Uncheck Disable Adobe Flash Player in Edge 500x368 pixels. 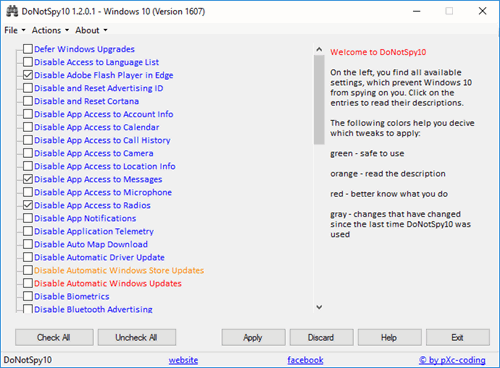pos(28,75)
